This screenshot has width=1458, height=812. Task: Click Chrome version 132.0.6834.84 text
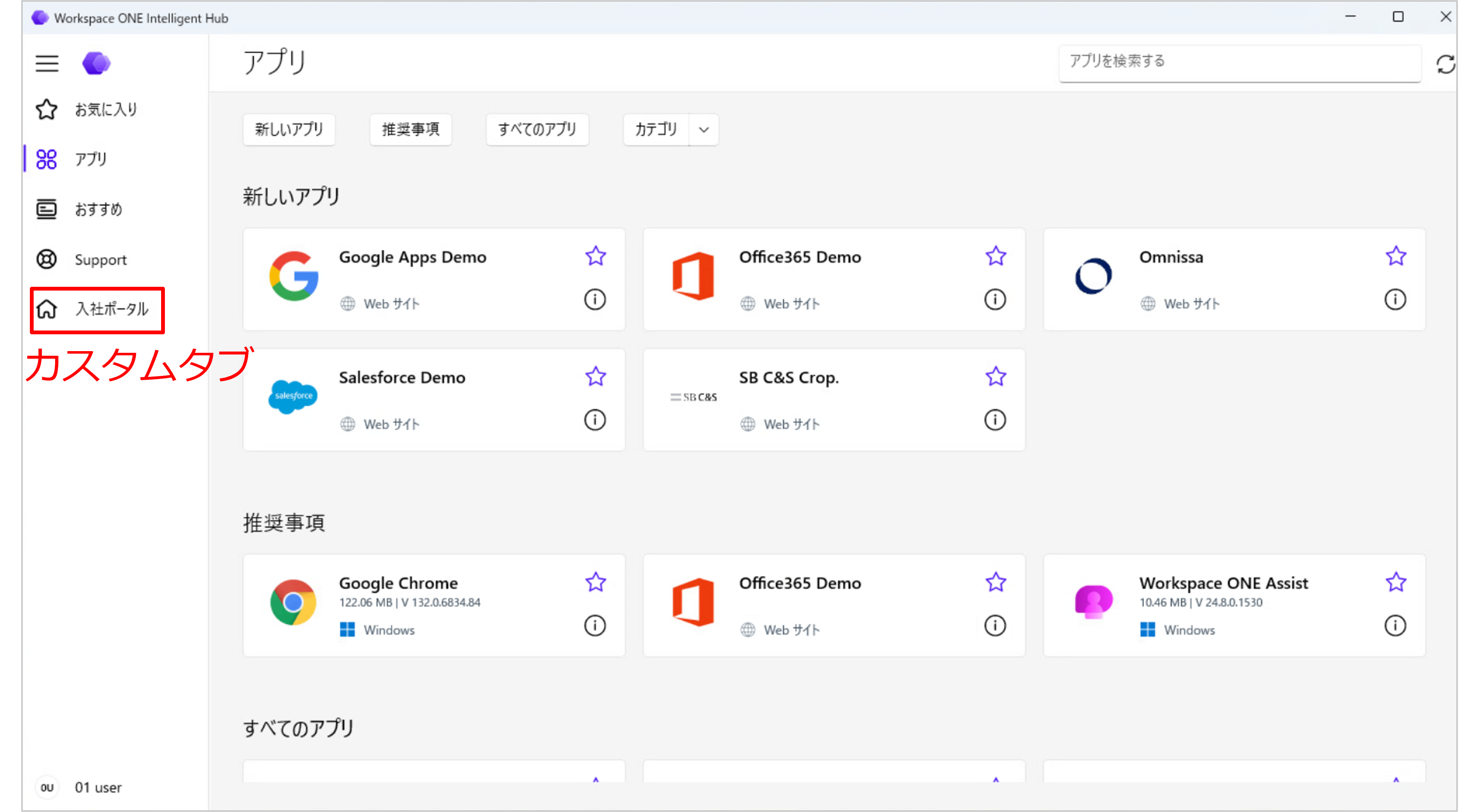tap(441, 602)
